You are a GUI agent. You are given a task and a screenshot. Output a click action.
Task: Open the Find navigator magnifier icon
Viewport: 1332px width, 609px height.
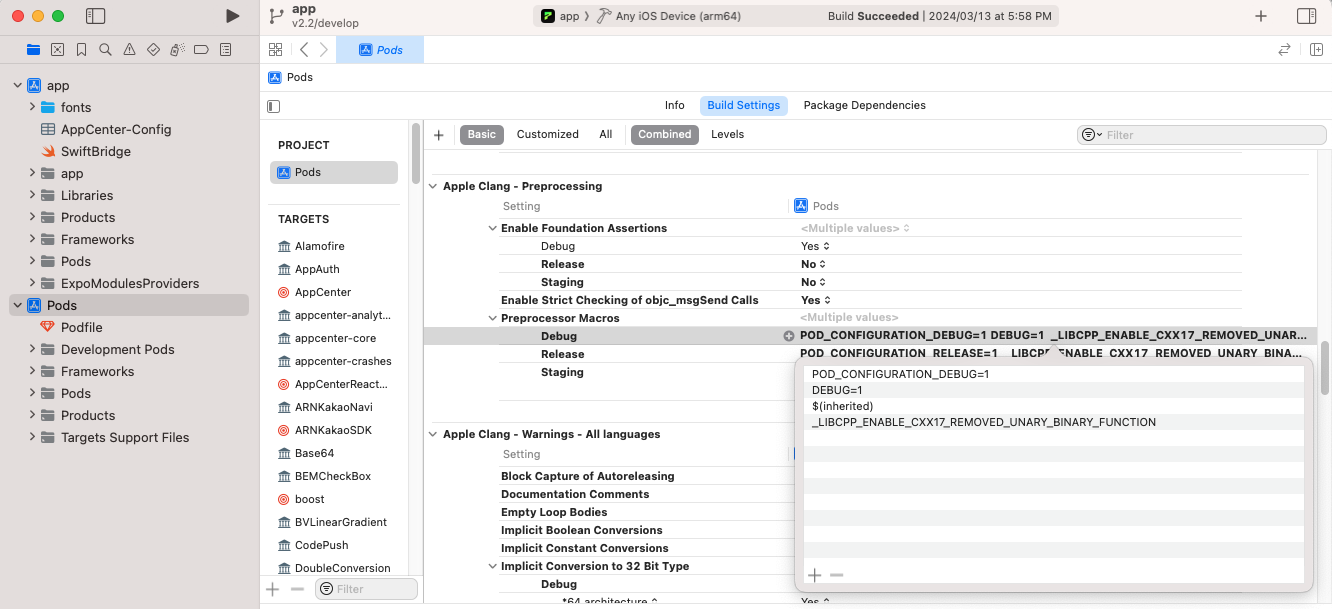click(105, 49)
